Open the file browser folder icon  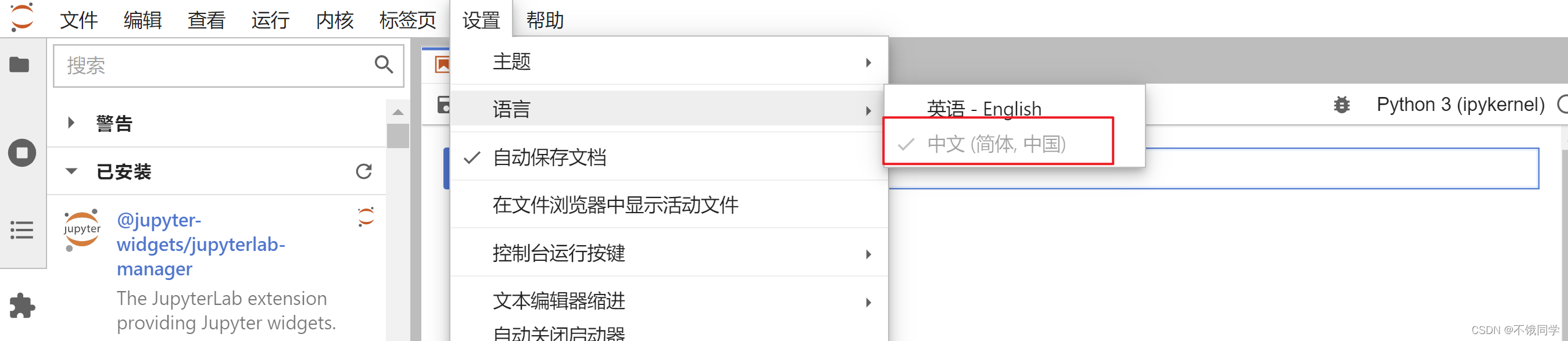point(20,64)
